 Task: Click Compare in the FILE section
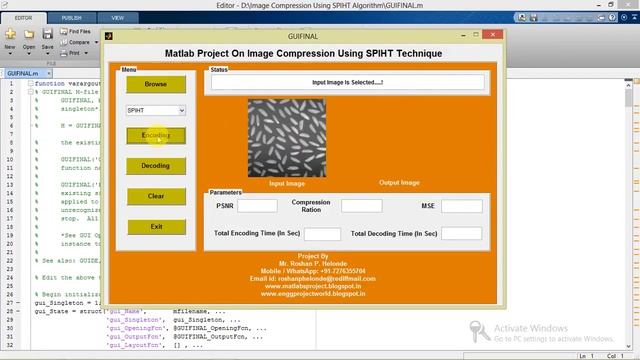[76, 42]
